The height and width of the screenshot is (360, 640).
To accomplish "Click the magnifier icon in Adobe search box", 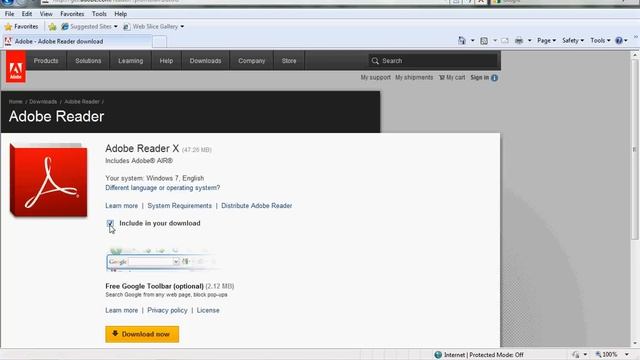I will click(x=375, y=61).
